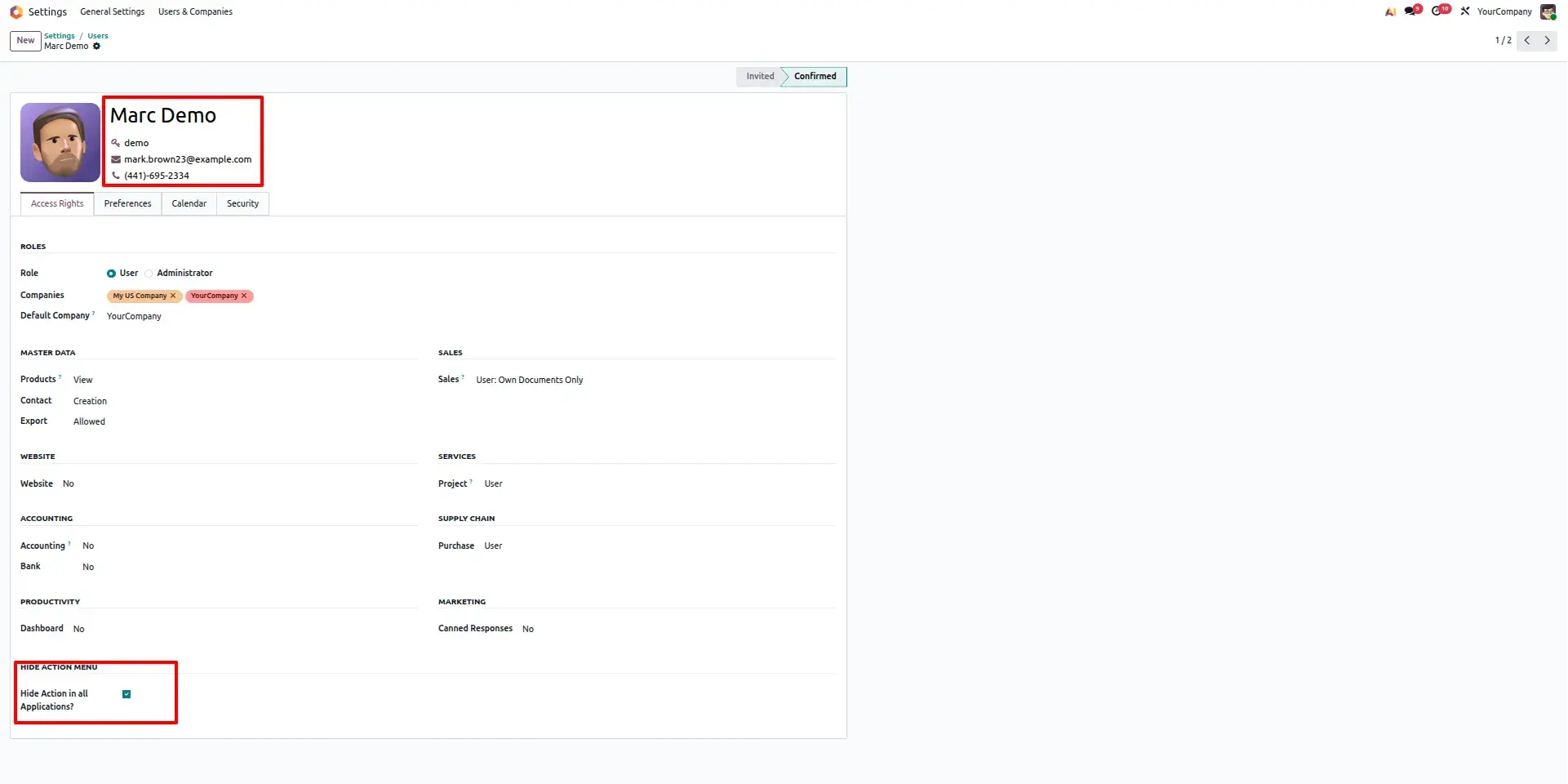The height and width of the screenshot is (784, 1568).
Task: Switch to the Access Rights tab
Action: tap(57, 204)
